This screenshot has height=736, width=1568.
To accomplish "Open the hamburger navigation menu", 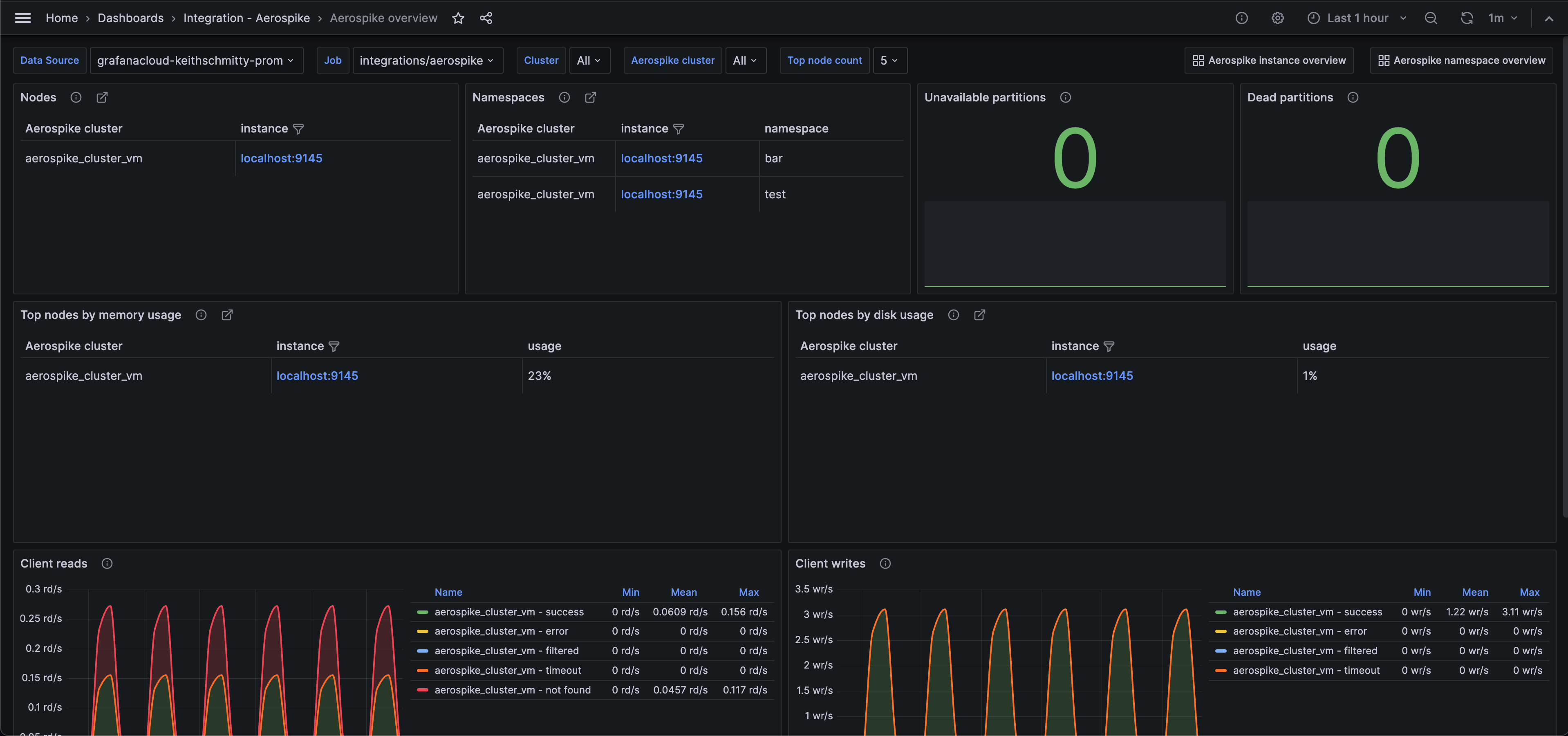I will (22, 18).
